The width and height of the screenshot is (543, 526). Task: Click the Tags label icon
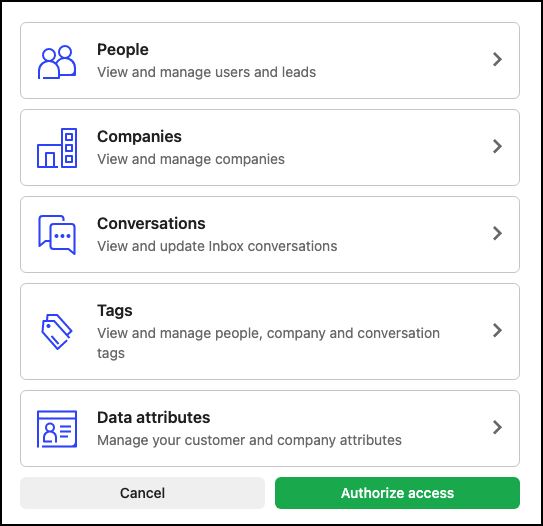coord(57,332)
